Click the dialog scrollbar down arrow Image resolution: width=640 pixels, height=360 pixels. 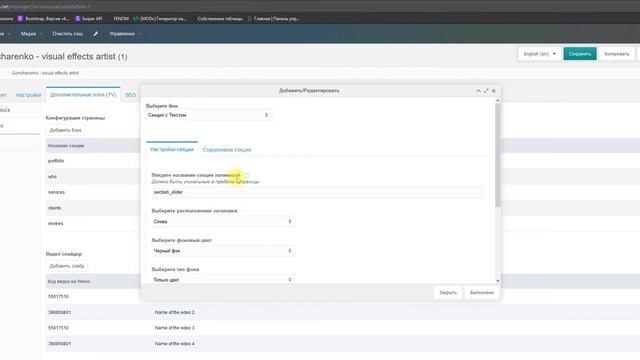click(497, 281)
